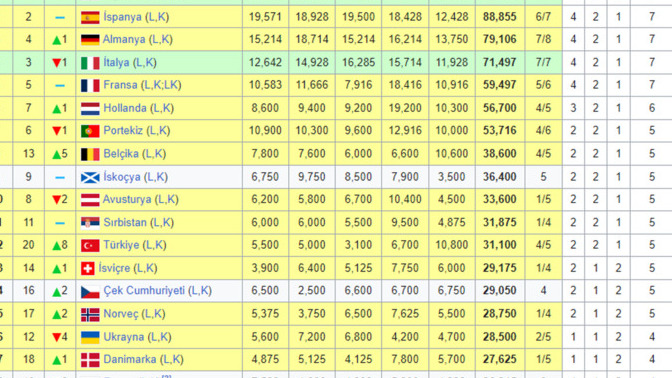Click the Austria flag icon

tap(90, 200)
